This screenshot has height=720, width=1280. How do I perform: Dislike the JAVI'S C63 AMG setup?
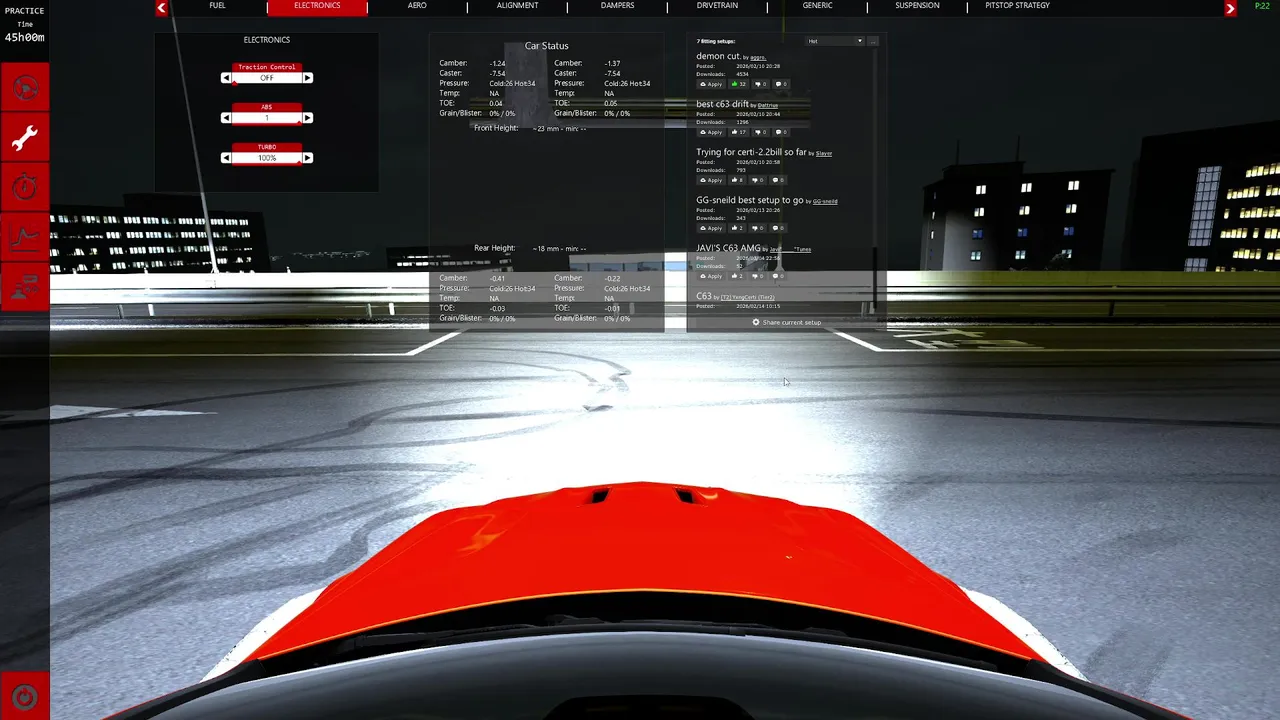pyautogui.click(x=757, y=276)
